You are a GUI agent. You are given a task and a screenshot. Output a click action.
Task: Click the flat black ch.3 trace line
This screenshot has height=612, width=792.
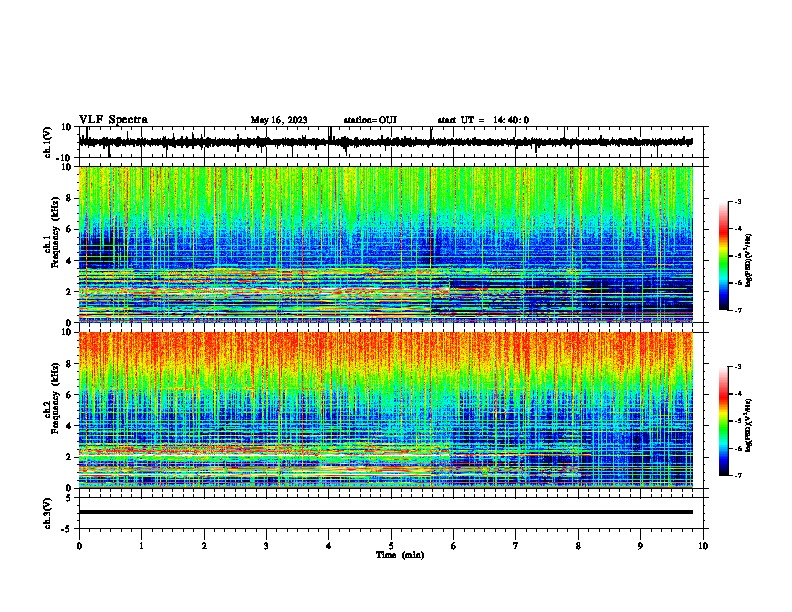coord(385,512)
